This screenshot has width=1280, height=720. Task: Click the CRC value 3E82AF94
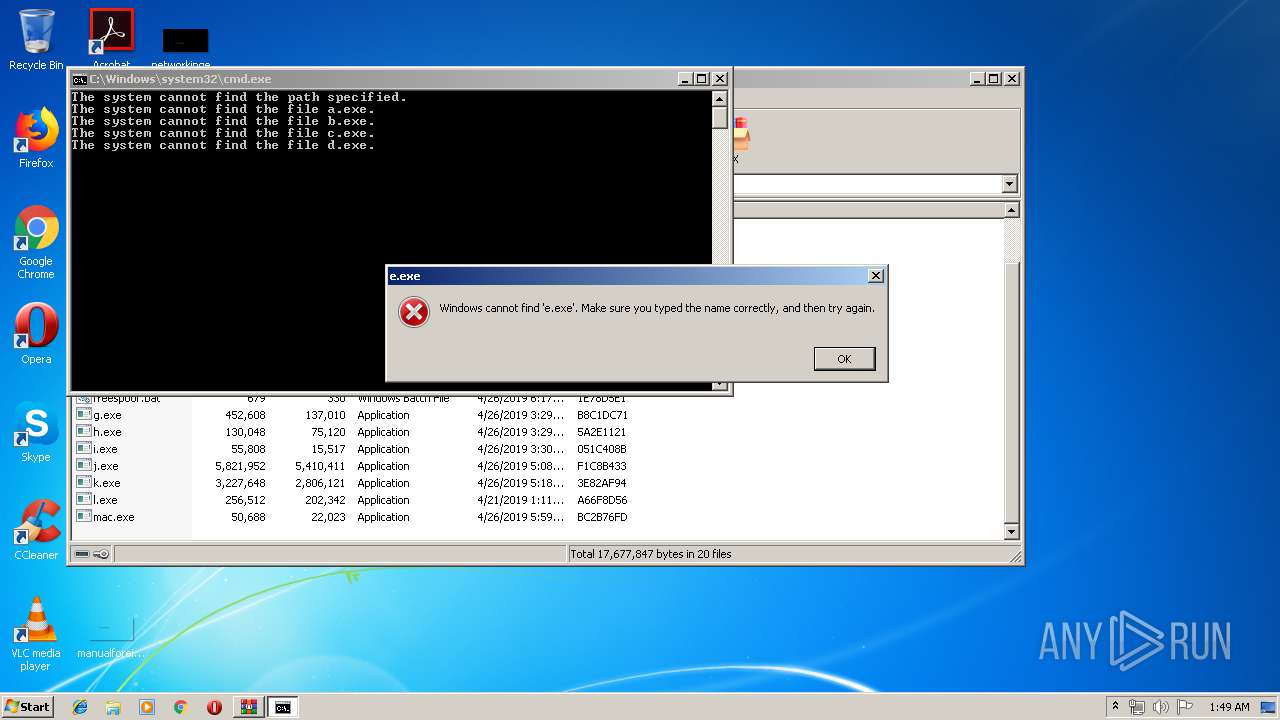coord(602,483)
